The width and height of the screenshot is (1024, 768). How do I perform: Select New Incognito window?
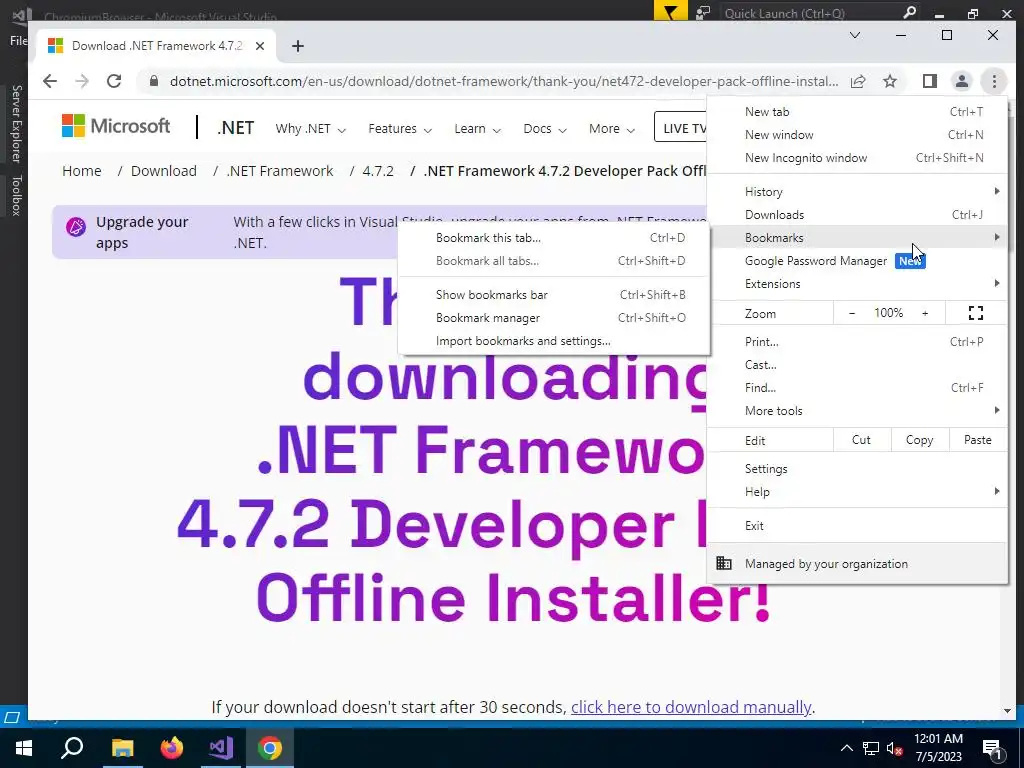[857, 157]
